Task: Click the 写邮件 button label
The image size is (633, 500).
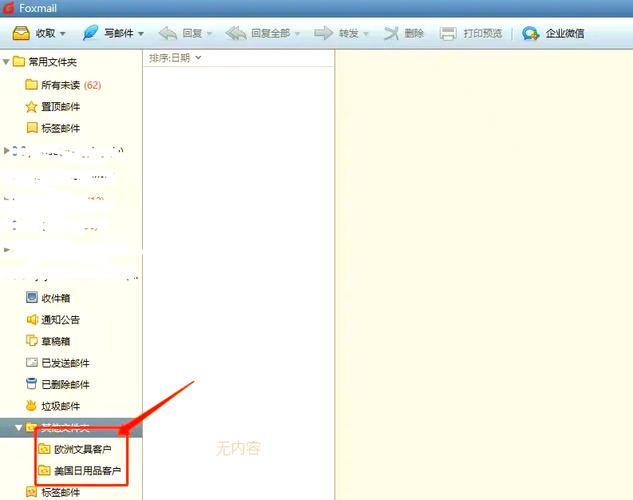Action: pos(119,33)
